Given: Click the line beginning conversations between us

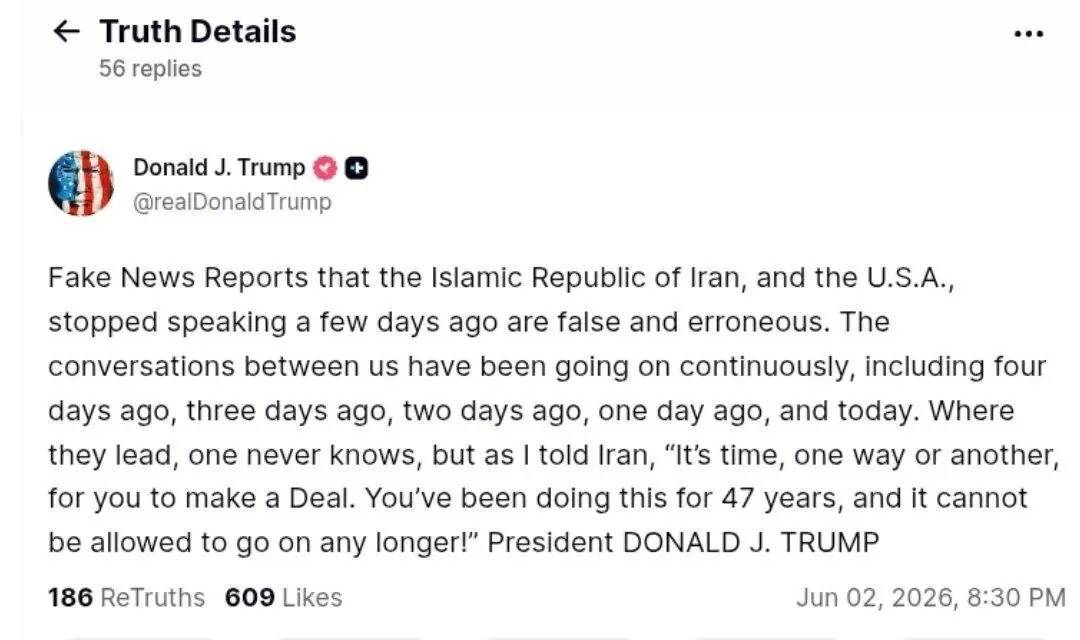Looking at the screenshot, I should coord(547,367).
